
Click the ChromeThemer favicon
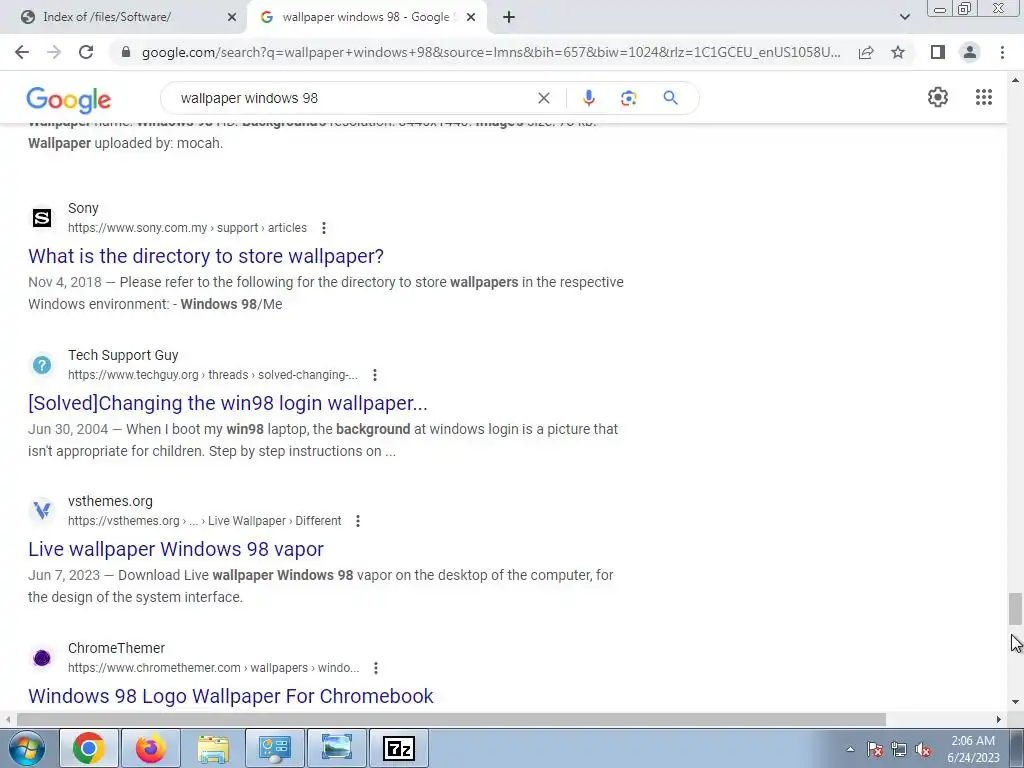click(x=42, y=658)
